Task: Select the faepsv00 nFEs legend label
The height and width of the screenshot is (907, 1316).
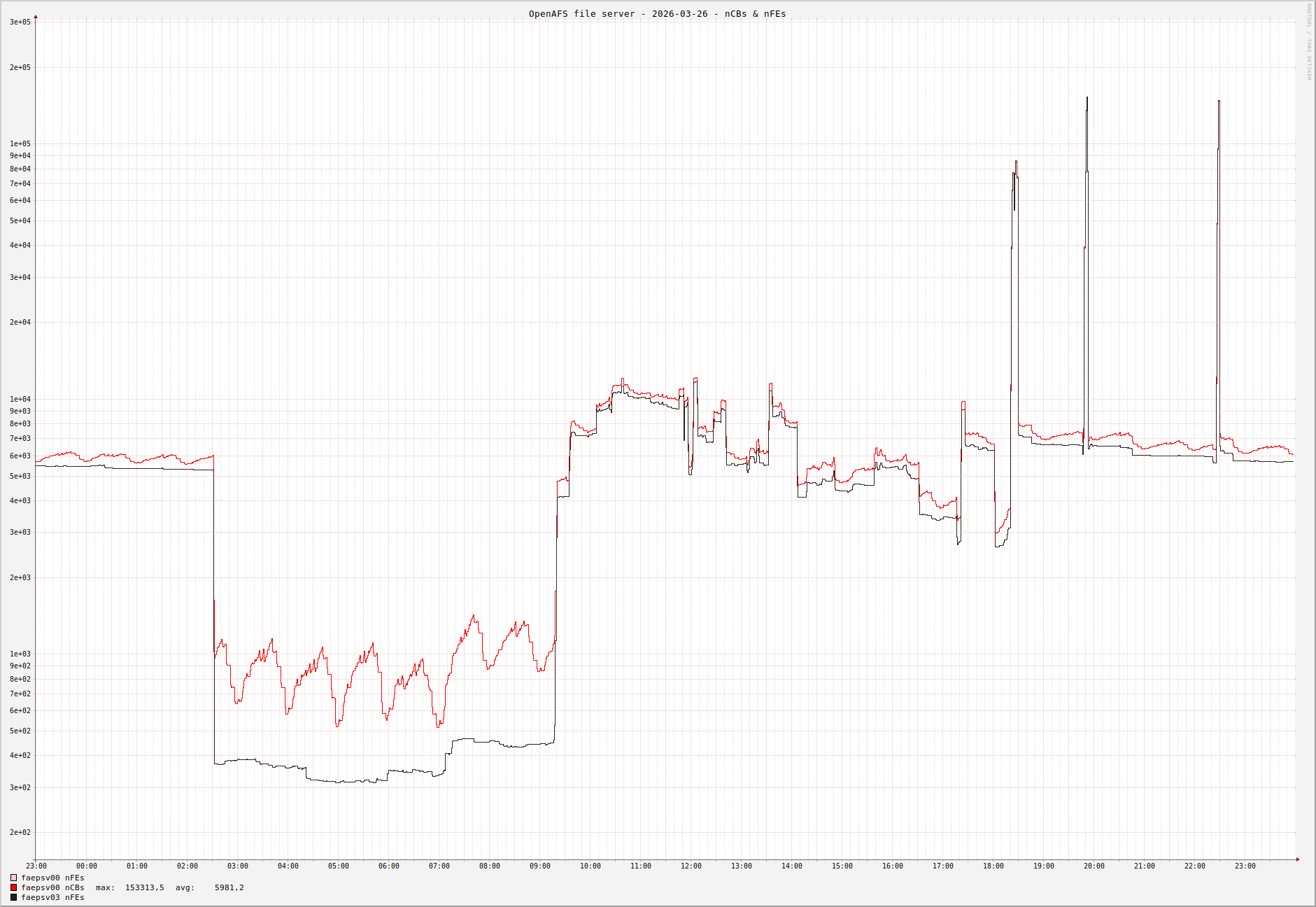Action: click(52, 878)
